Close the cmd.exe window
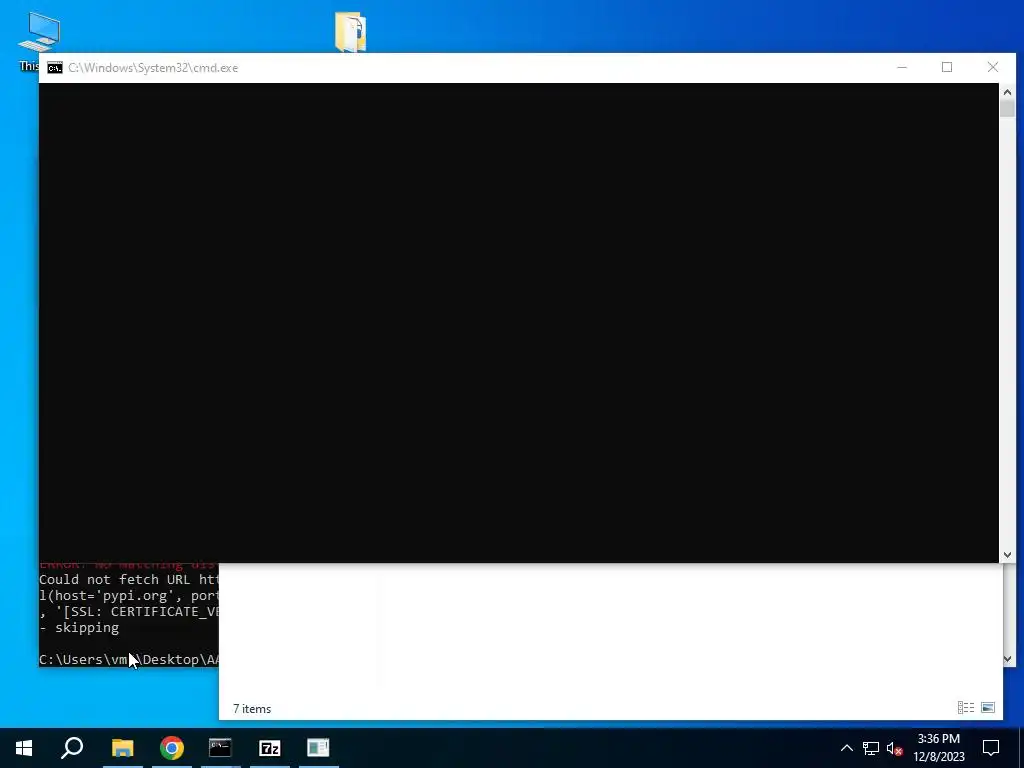The height and width of the screenshot is (768, 1024). pos(993,67)
